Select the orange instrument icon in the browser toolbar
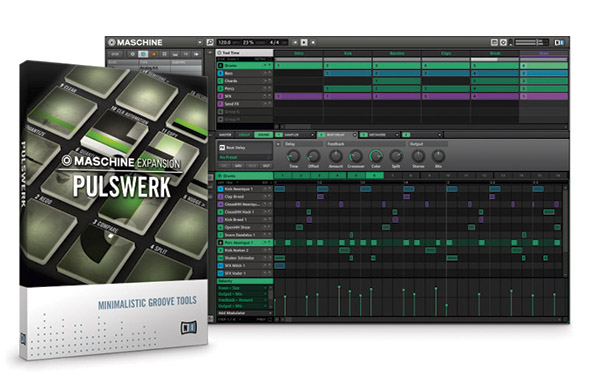Image resolution: width=591 pixels, height=377 pixels. coord(154,54)
